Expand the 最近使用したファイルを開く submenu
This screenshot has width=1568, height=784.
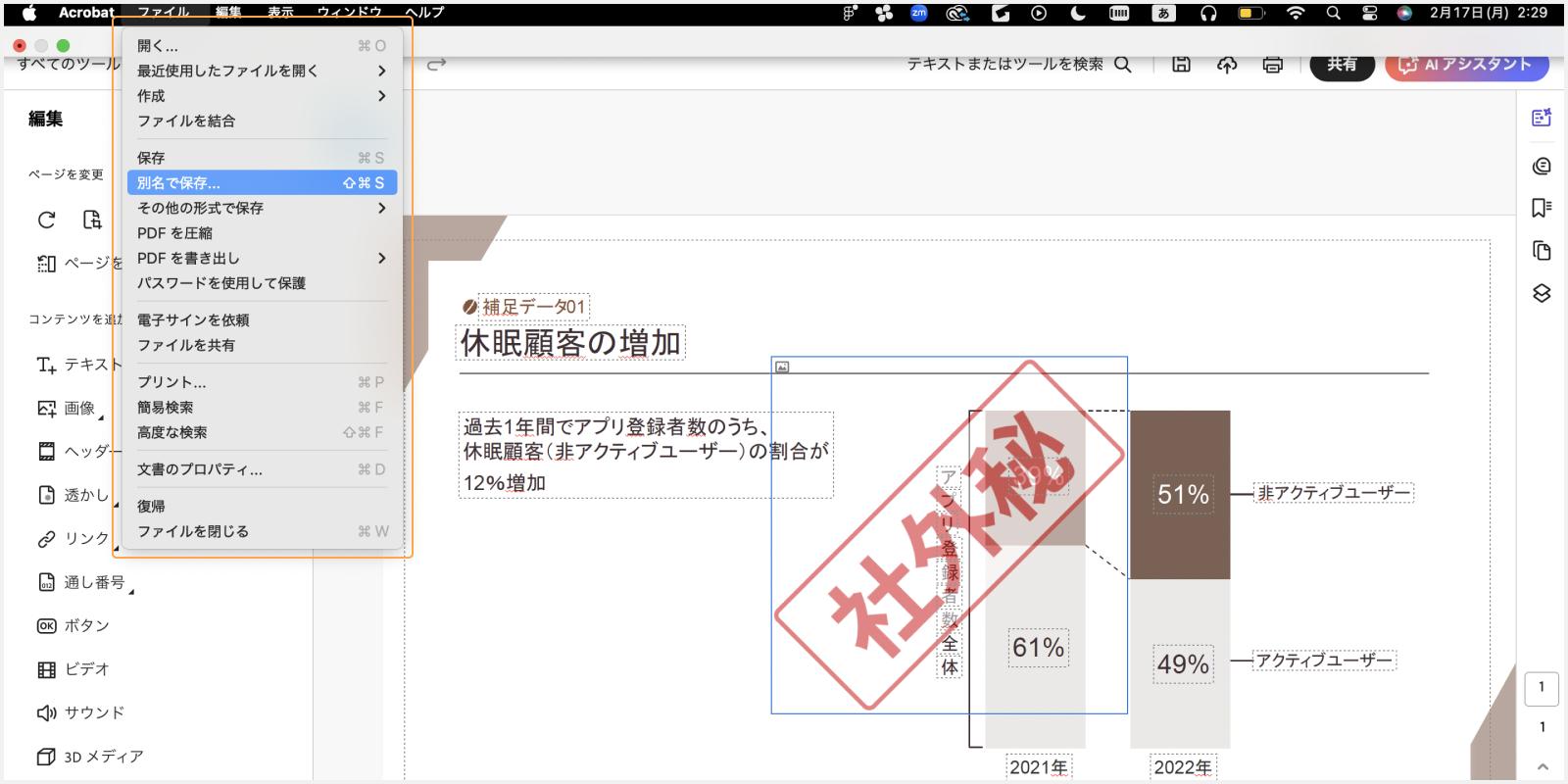381,71
